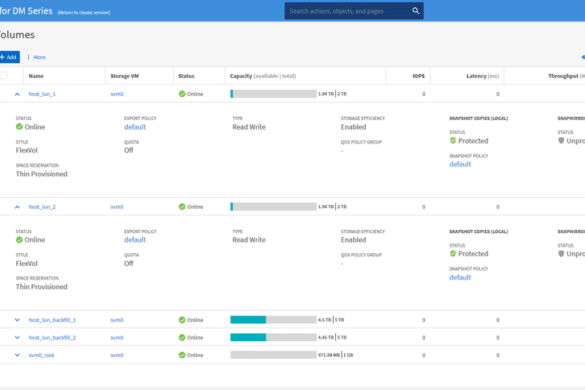Click Unprotected shield icon in host_lun_1 details
Image resolution: width=585 pixels, height=390 pixels.
pos(561,140)
